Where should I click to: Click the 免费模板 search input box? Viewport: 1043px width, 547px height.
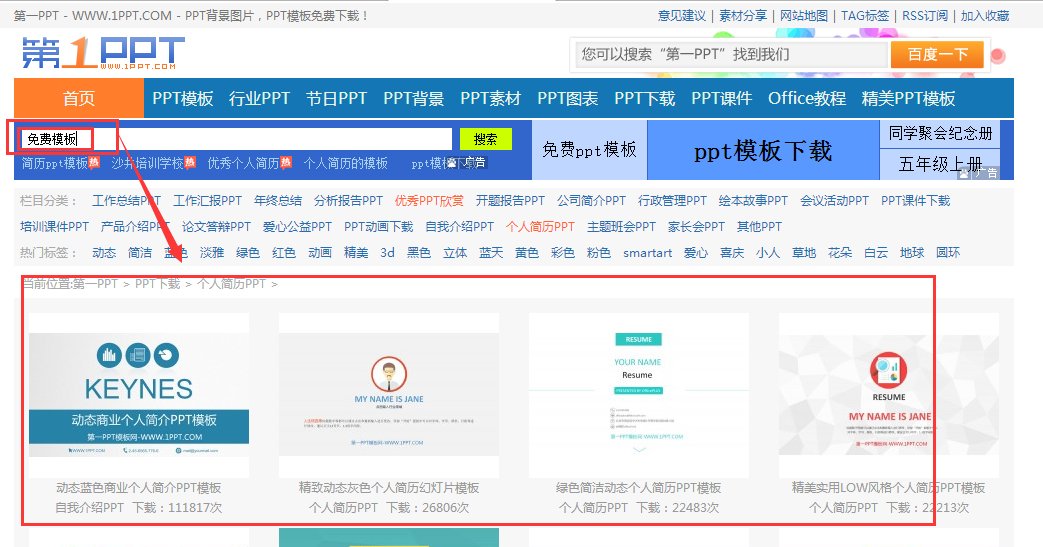236,138
